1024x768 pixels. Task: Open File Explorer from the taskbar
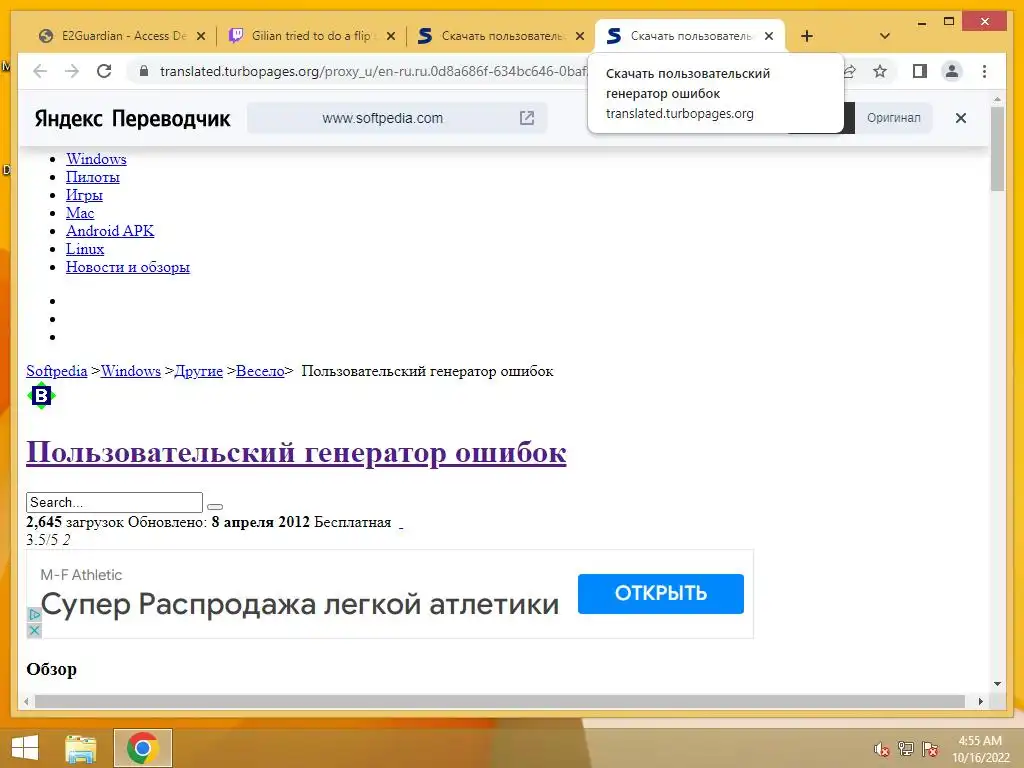tap(80, 748)
